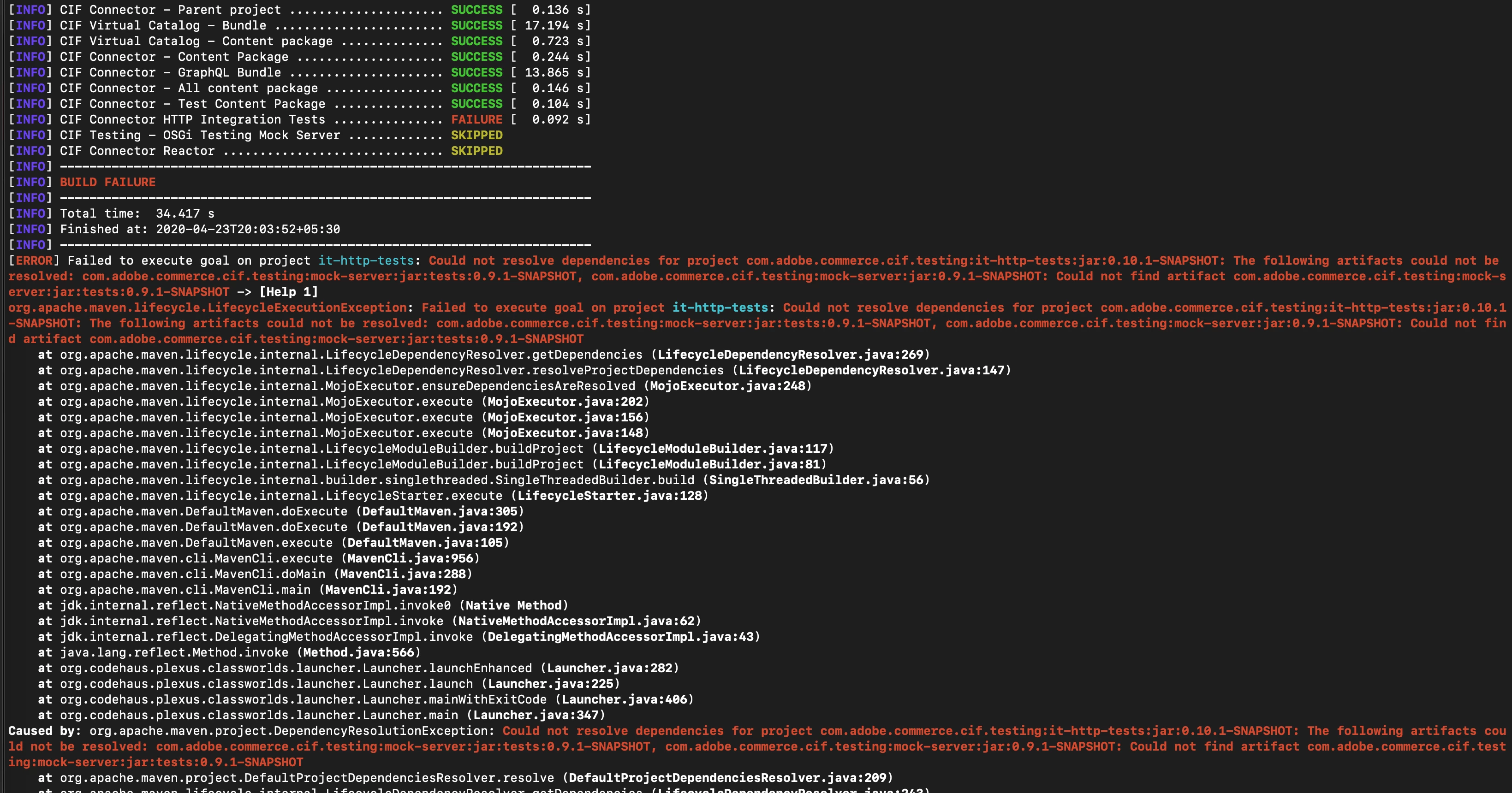Click the Finished at timestamp line
Image resolution: width=1512 pixels, height=793 pixels.
point(200,229)
